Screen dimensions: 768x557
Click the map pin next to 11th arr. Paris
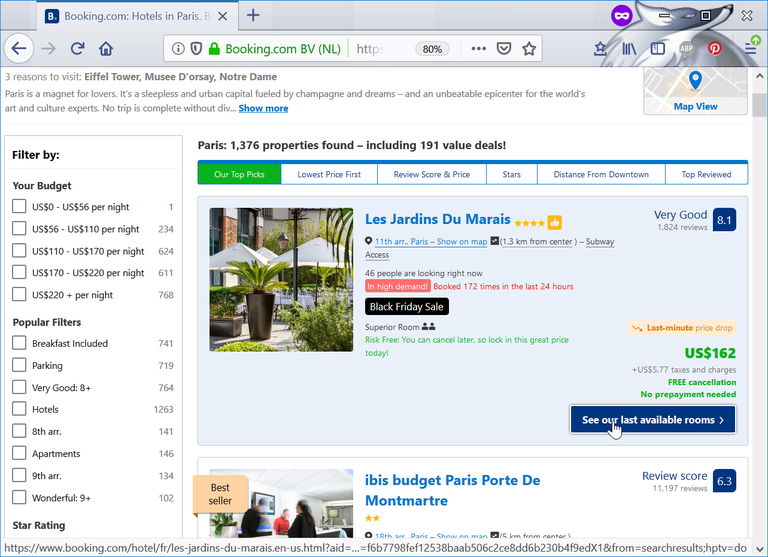pyautogui.click(x=368, y=241)
